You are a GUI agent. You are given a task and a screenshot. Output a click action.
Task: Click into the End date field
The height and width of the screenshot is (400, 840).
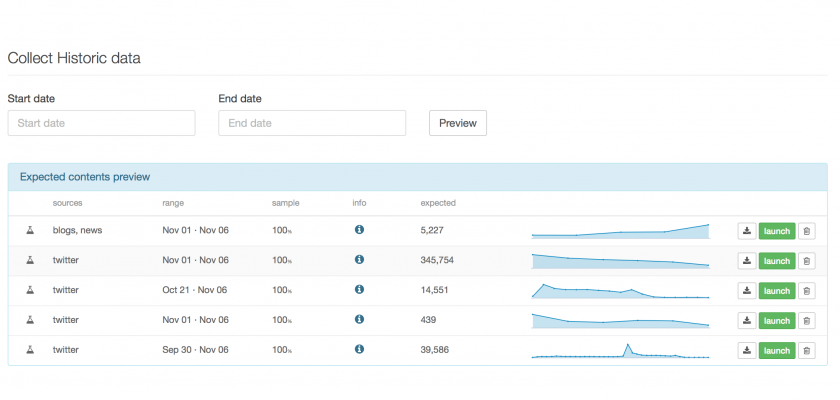[x=312, y=123]
